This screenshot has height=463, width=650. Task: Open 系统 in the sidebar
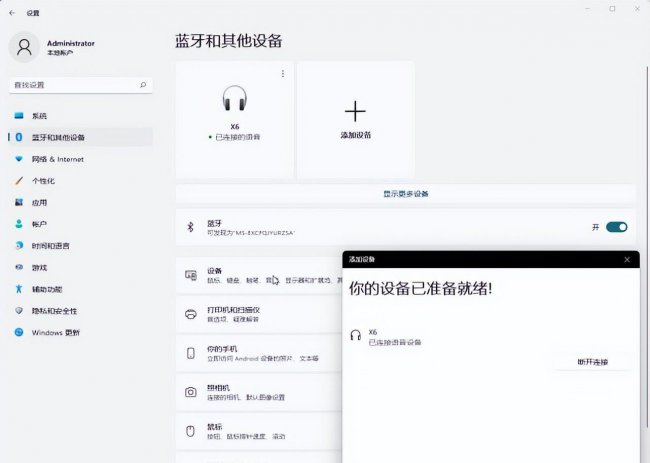80,116
